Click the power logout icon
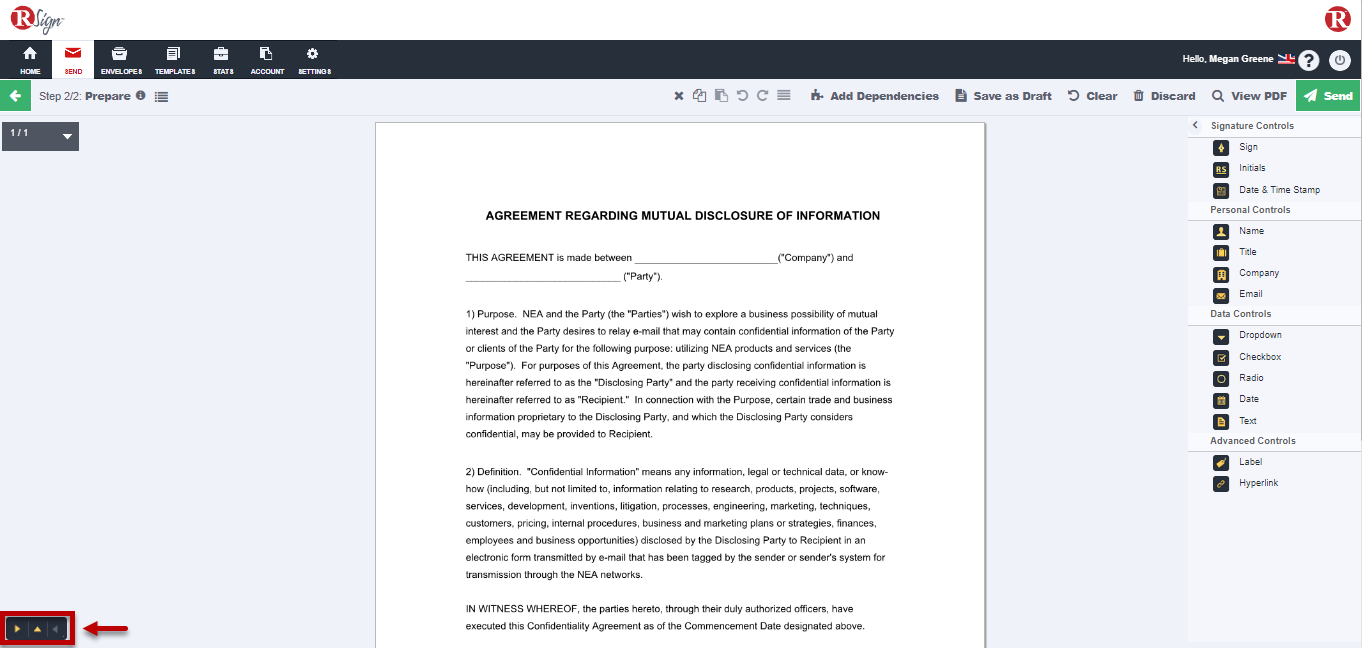The image size is (1362, 648). point(1341,60)
